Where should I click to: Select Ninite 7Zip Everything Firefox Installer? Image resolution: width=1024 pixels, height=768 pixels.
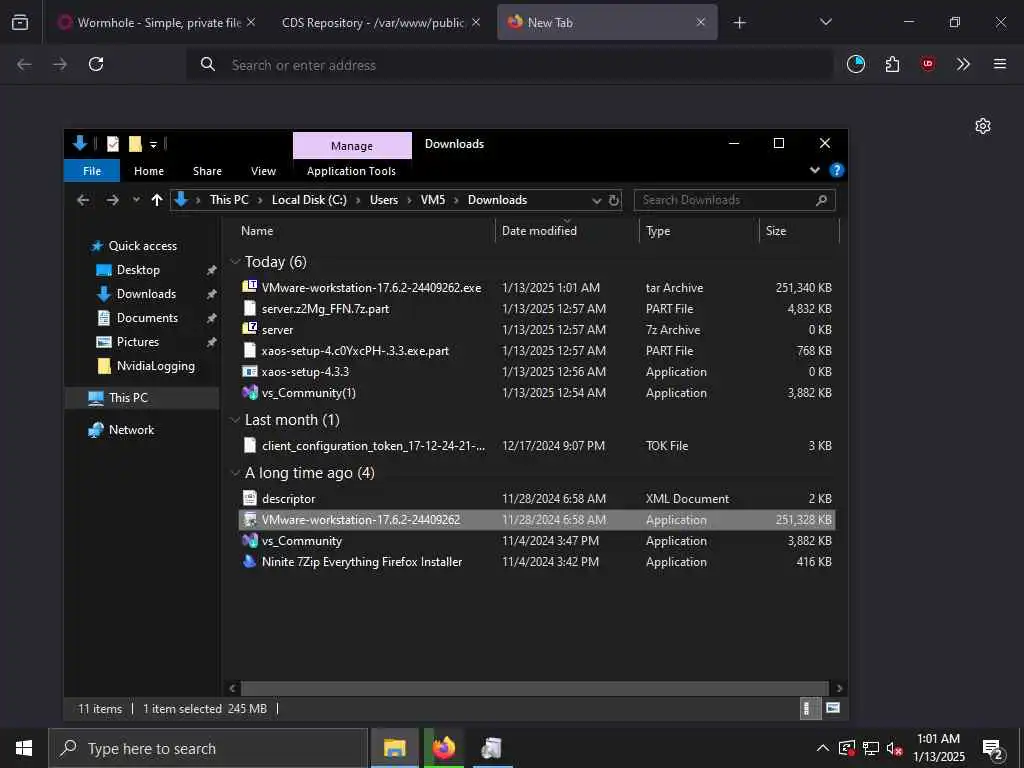pos(537,562)
